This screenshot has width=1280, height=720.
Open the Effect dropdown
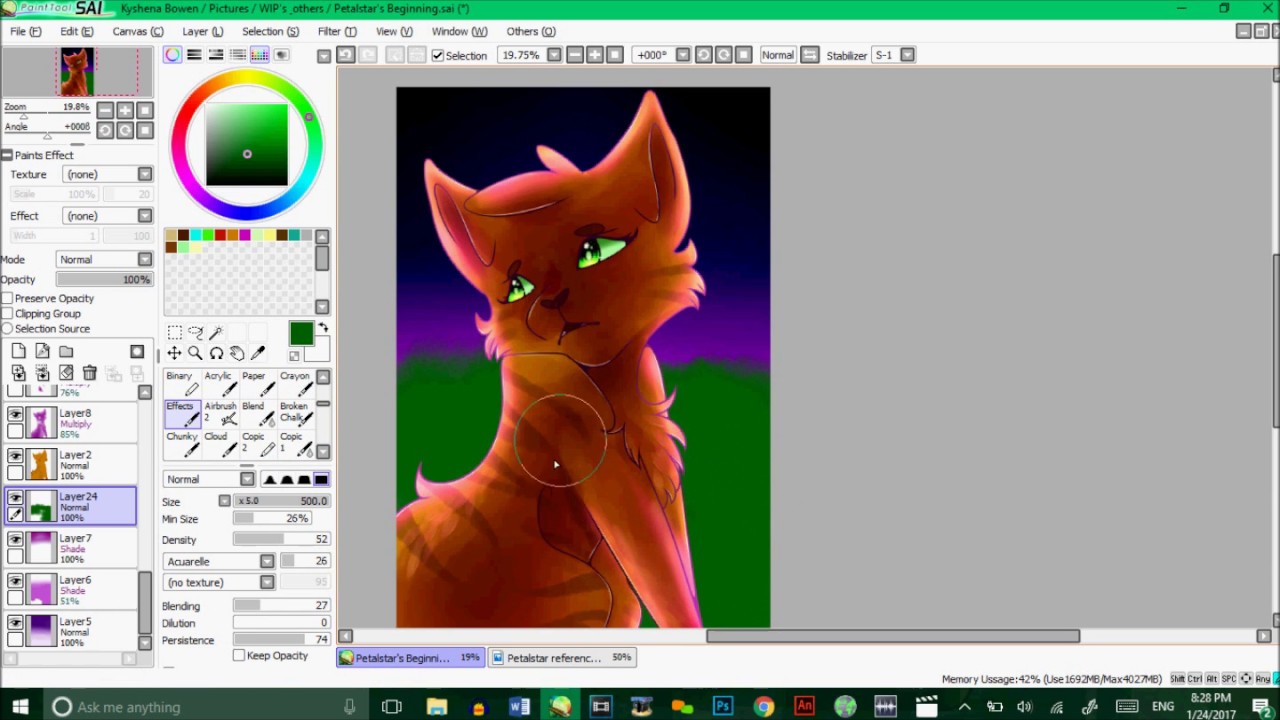point(108,216)
